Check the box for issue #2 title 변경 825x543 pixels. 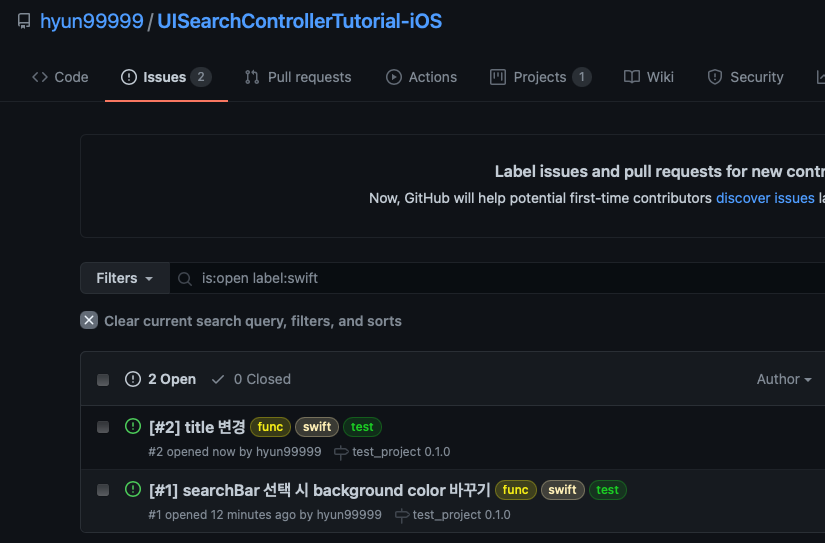[103, 427]
